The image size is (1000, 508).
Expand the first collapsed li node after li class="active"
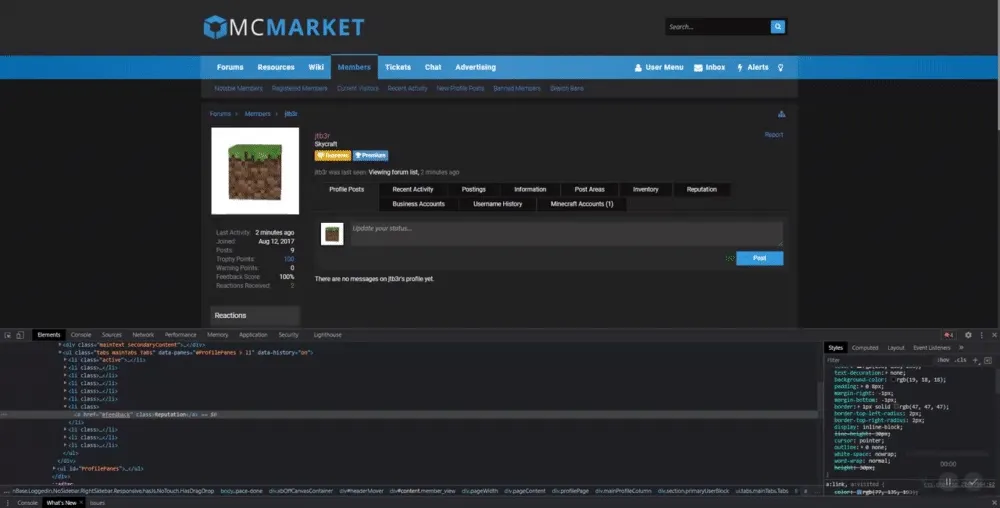tap(65, 368)
